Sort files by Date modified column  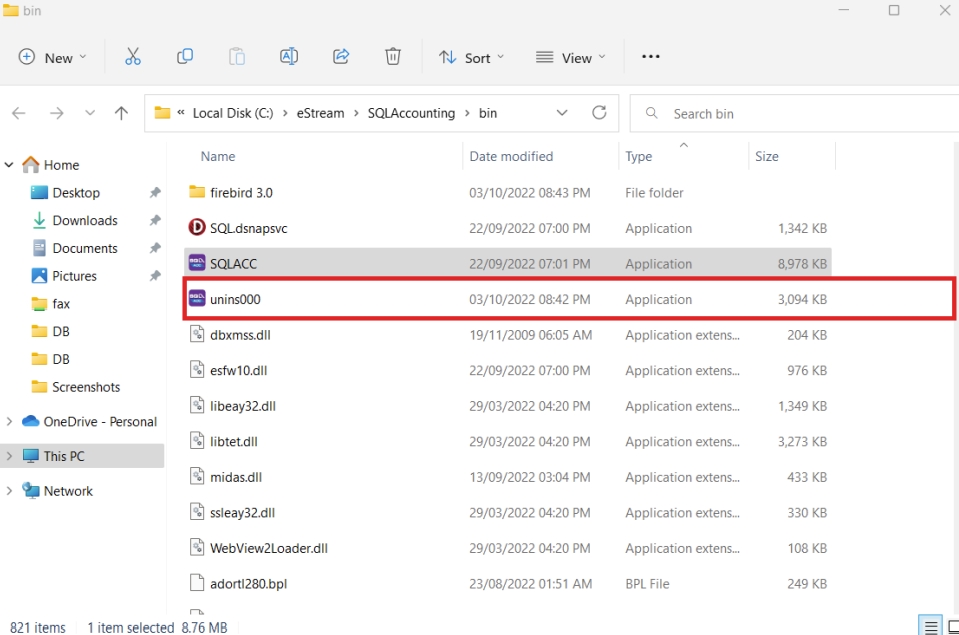(x=511, y=156)
